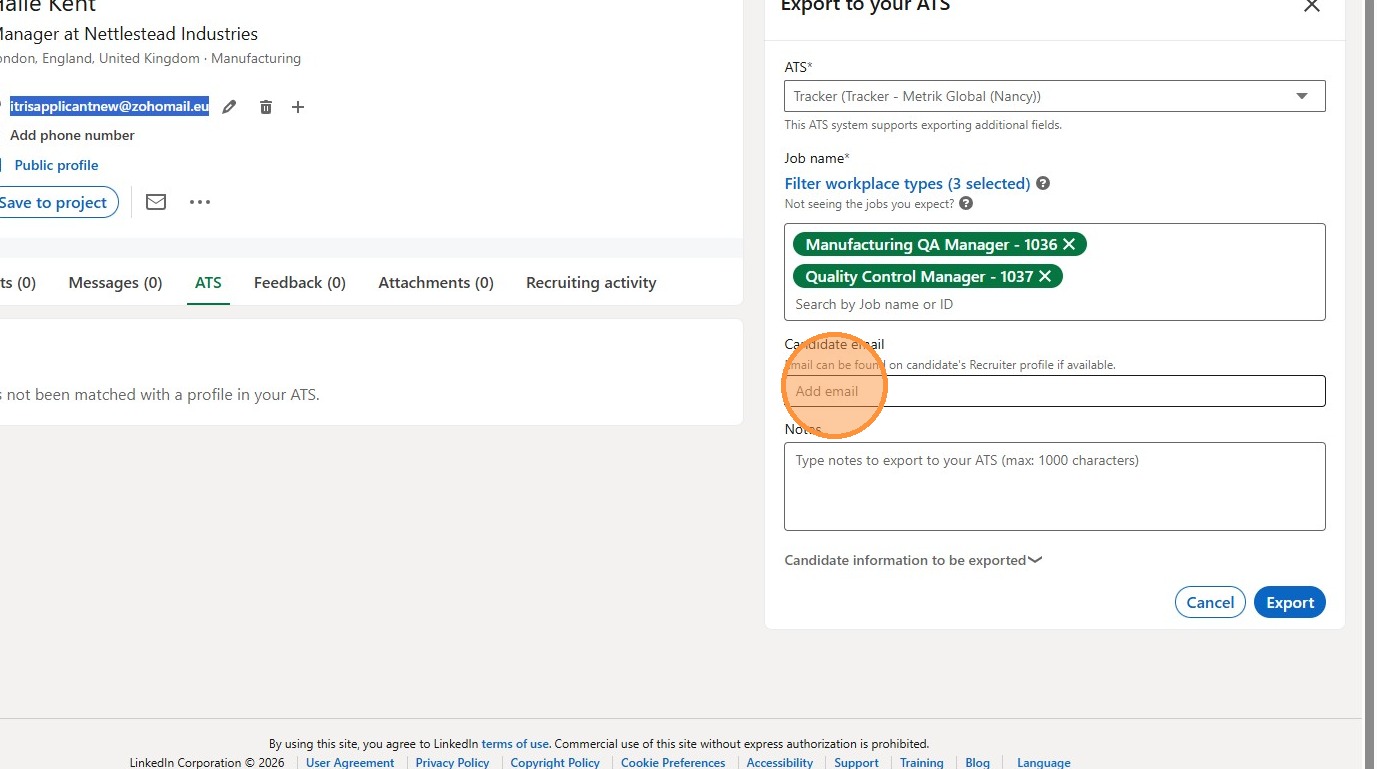
Task: Open more actions ellipsis menu
Action: (200, 202)
